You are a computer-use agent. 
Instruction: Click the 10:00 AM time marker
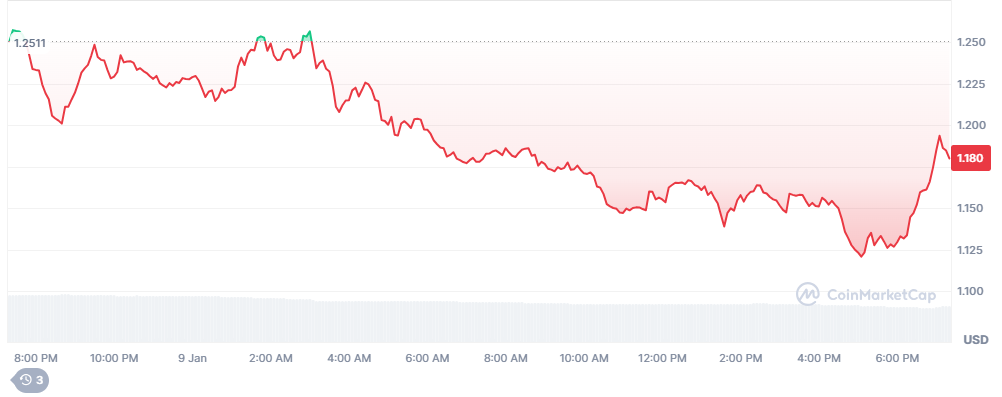click(x=584, y=359)
